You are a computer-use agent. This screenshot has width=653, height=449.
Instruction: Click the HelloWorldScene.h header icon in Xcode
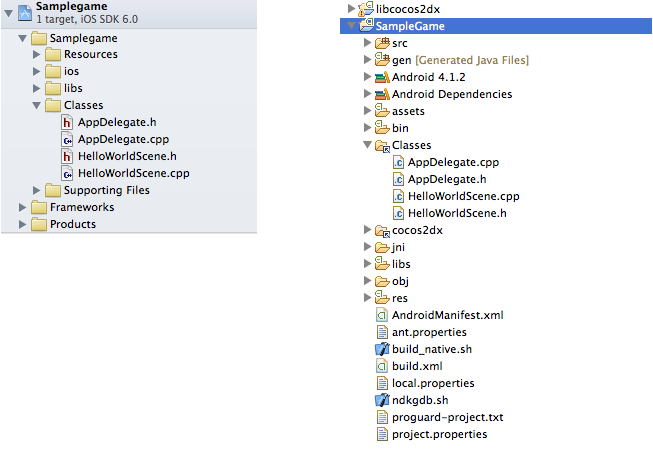pyautogui.click(x=67, y=157)
